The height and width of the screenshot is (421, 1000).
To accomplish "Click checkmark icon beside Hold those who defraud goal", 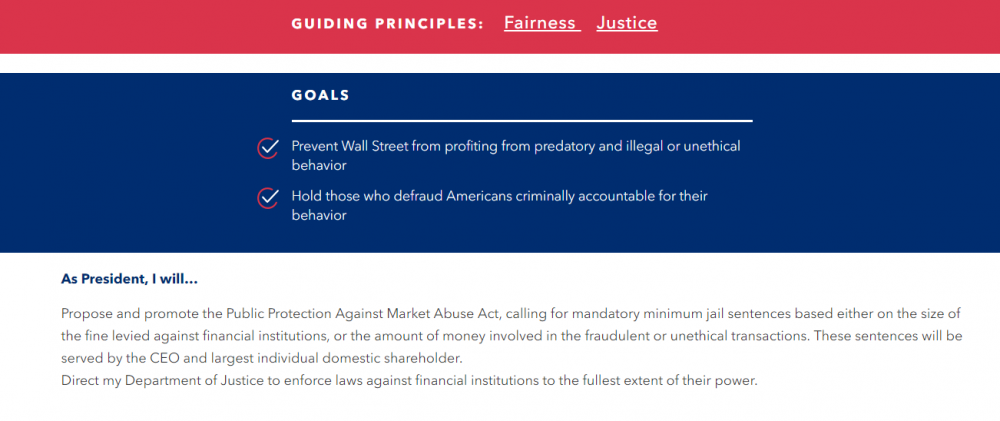I will click(268, 198).
